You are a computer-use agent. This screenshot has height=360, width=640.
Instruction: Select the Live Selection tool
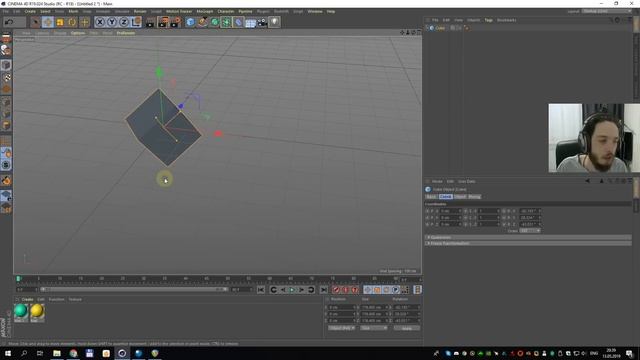[x=36, y=22]
